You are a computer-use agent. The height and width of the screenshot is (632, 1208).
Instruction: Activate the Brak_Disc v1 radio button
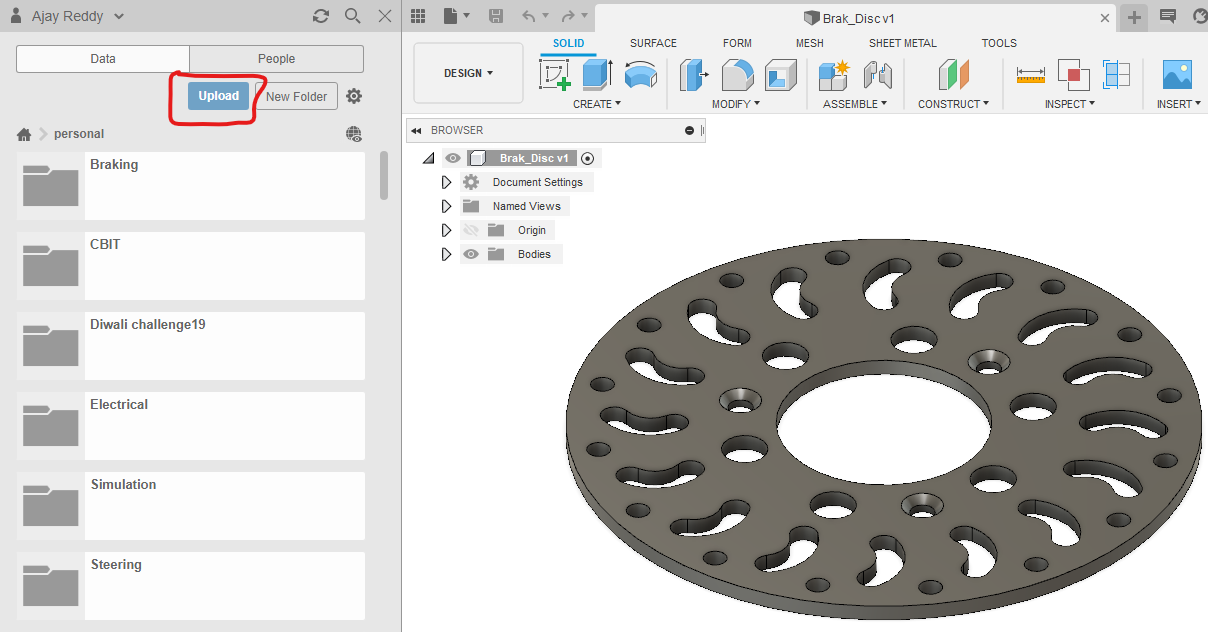point(588,158)
